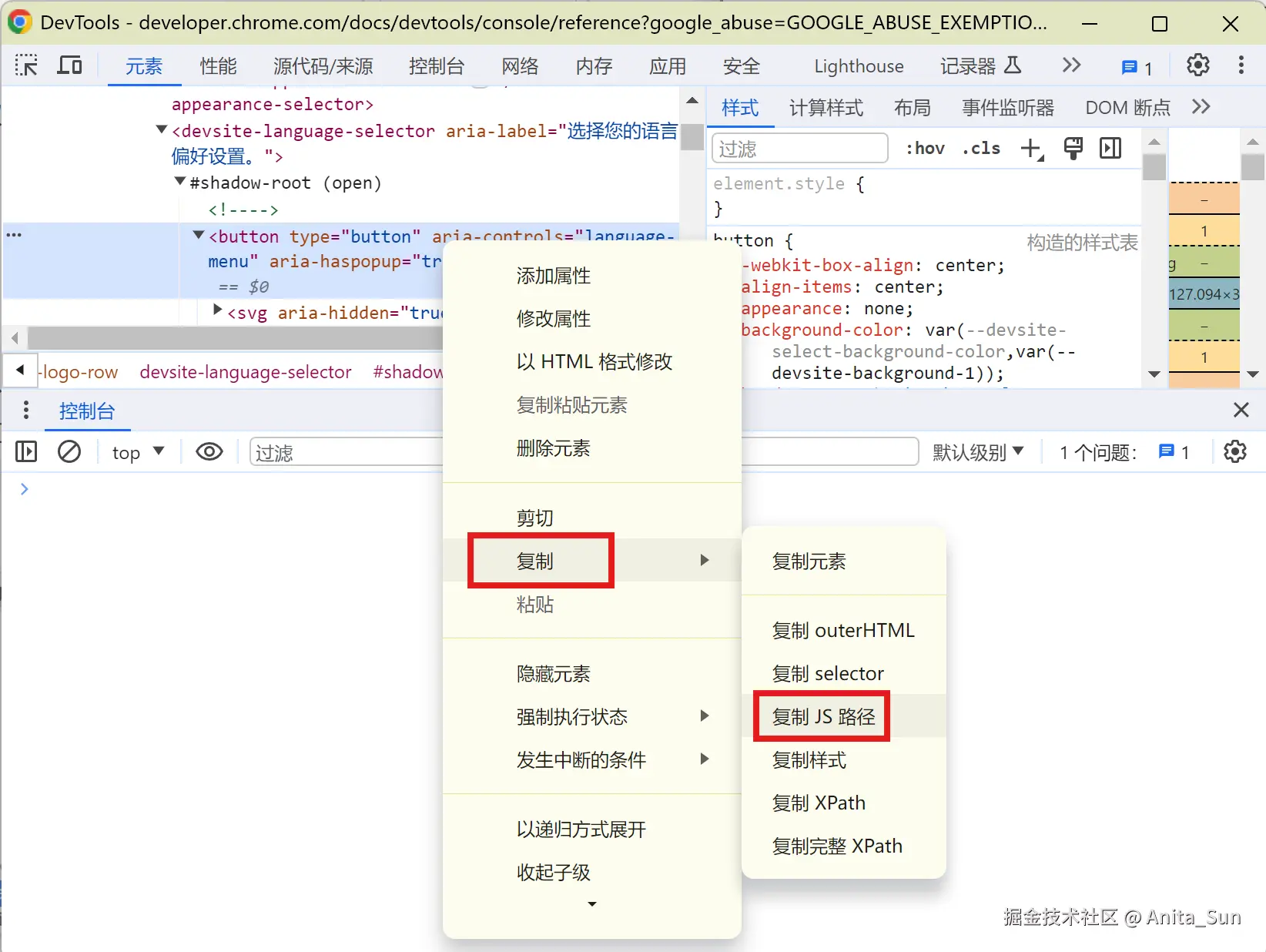Collapse the devsite-language-selector node

(x=161, y=129)
